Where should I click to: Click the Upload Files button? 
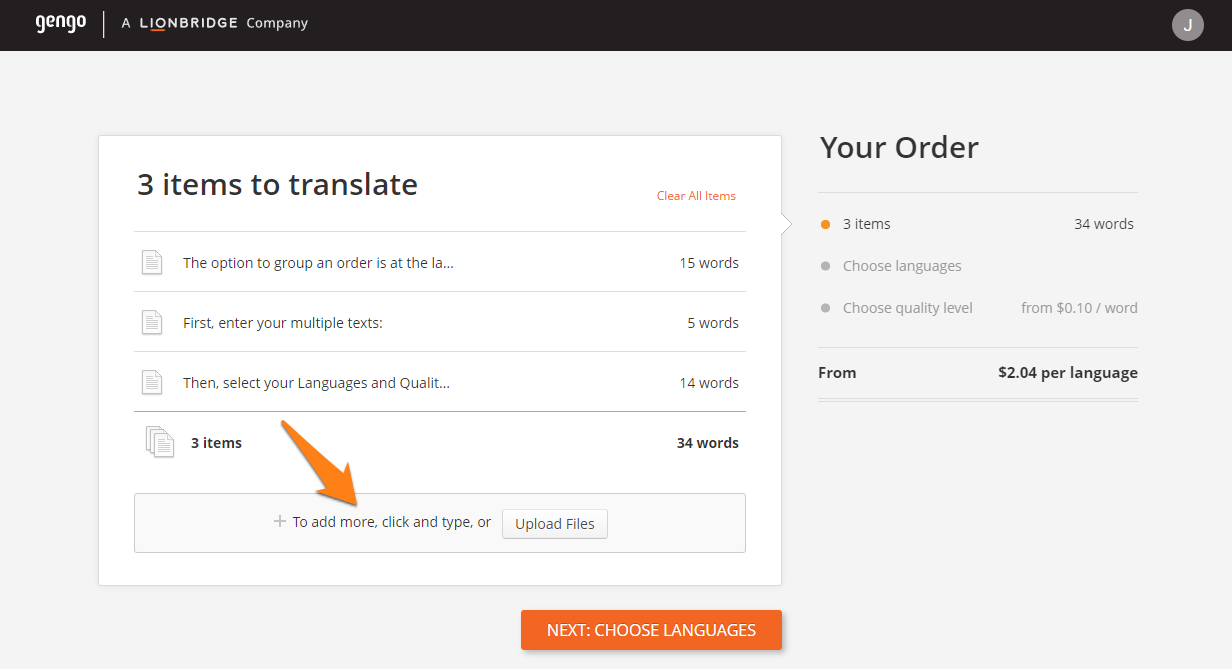555,524
